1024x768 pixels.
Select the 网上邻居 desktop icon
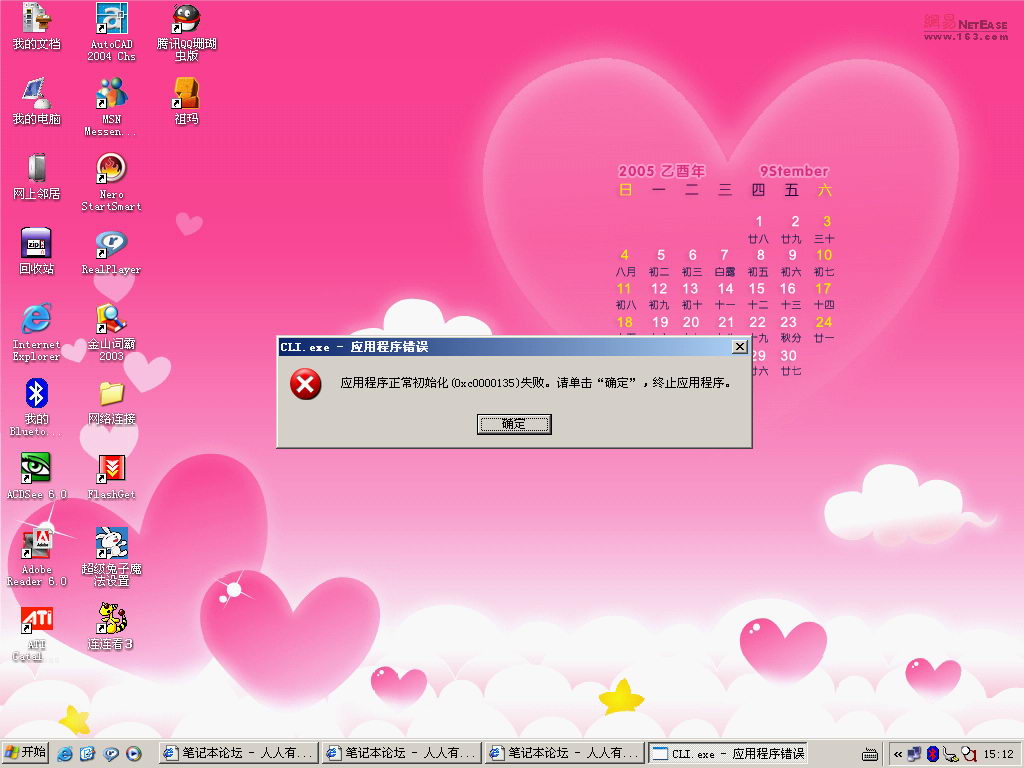37,177
